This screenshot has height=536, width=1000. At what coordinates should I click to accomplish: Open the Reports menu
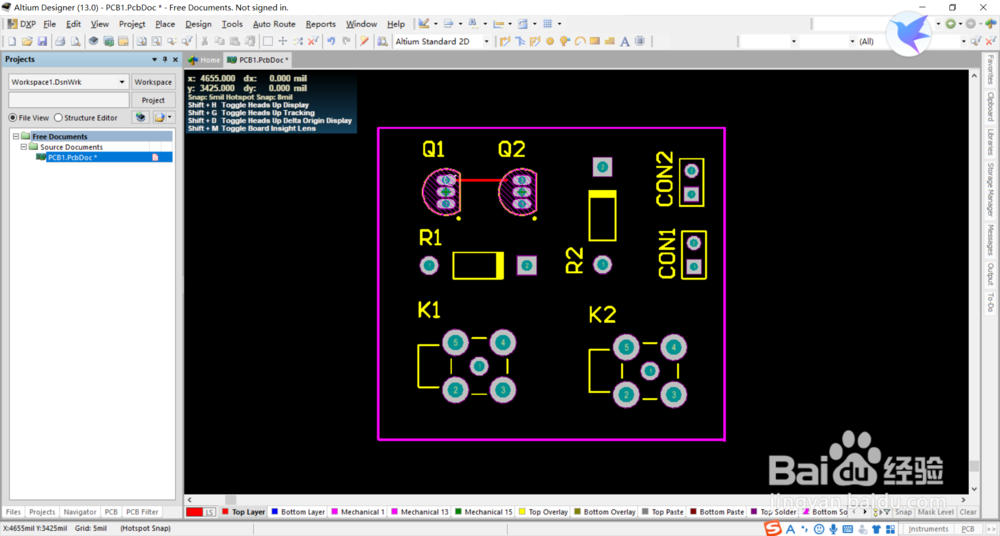click(320, 24)
